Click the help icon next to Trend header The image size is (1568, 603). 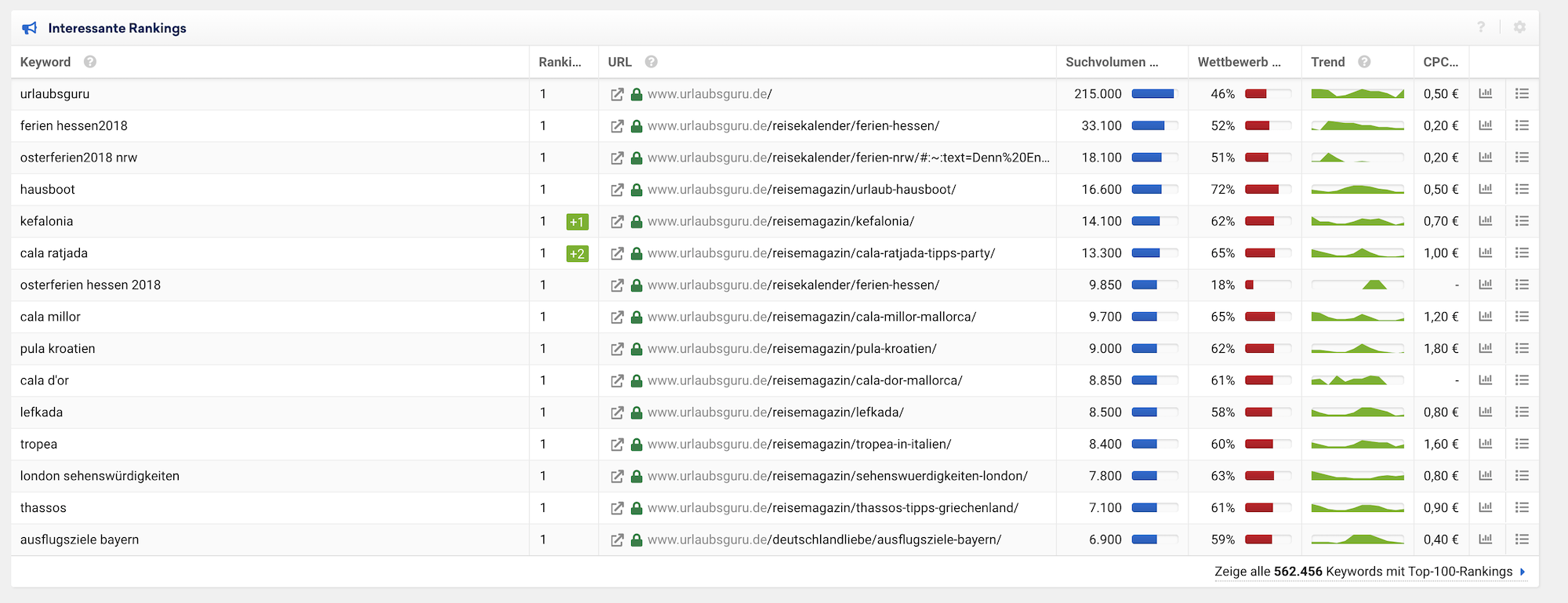point(1364,62)
